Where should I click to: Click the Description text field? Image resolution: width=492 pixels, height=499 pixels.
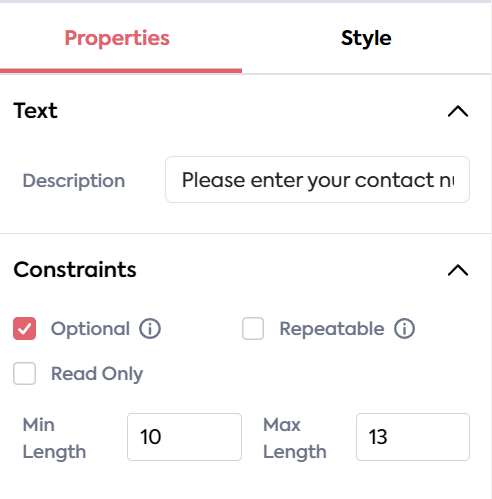pyautogui.click(x=317, y=180)
